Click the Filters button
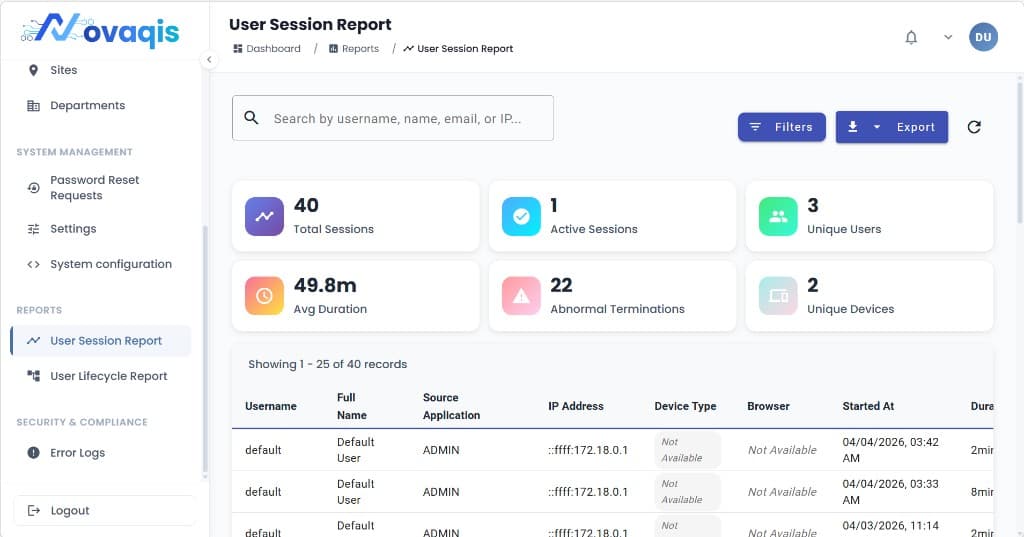This screenshot has height=537, width=1024. (x=782, y=127)
